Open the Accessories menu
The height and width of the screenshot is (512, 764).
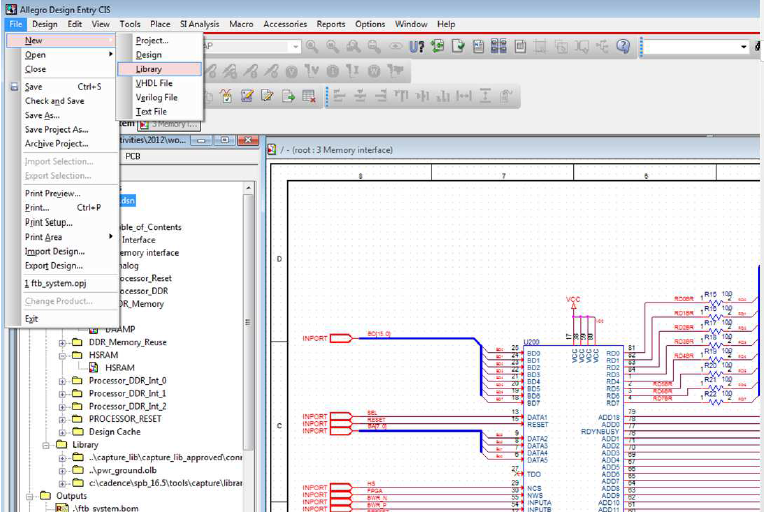point(285,24)
